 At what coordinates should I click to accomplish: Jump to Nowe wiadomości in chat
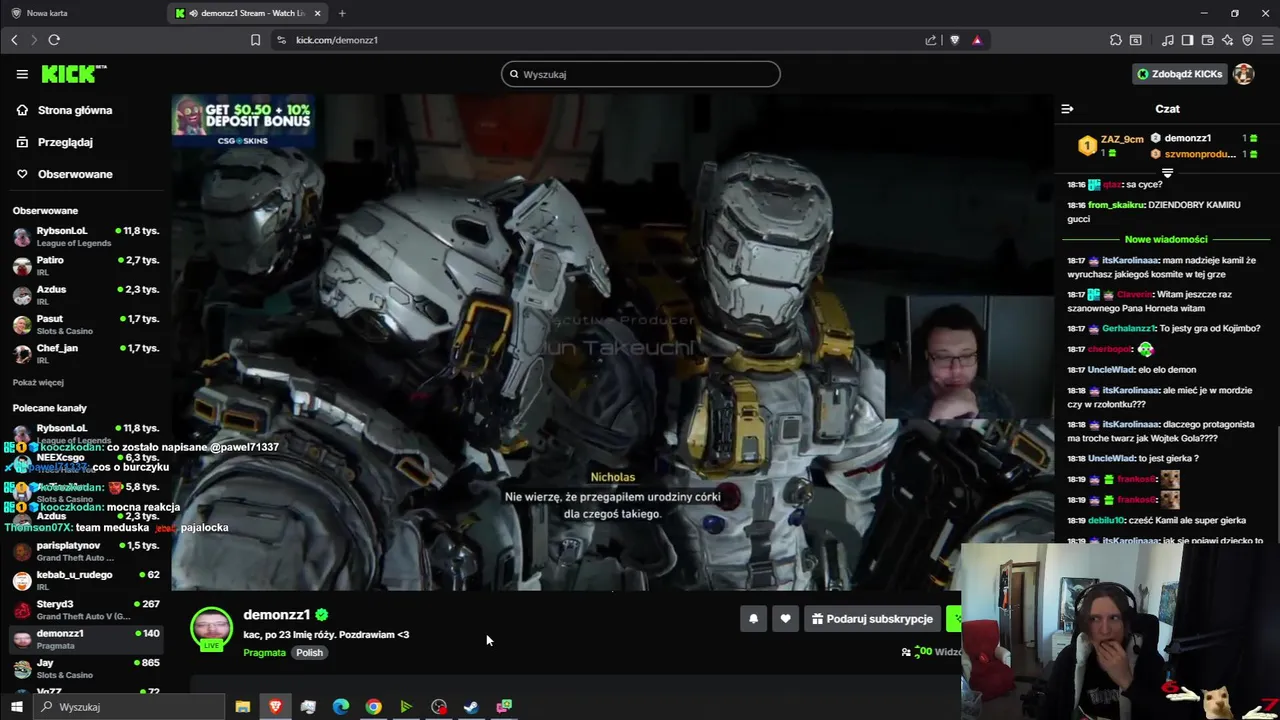click(x=1166, y=239)
